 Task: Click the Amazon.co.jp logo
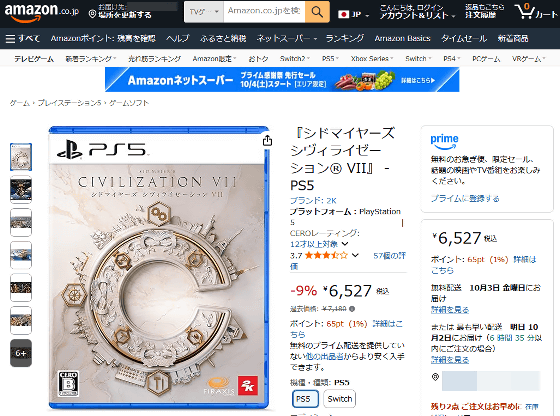(41, 12)
